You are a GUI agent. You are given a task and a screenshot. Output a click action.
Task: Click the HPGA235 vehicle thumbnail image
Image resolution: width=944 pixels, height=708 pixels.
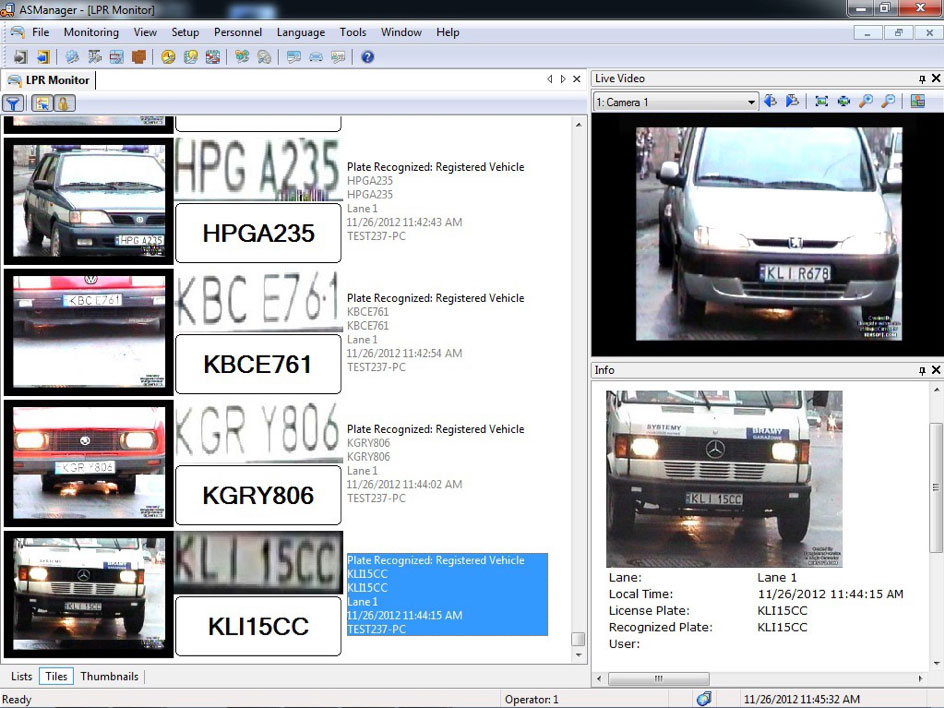88,201
